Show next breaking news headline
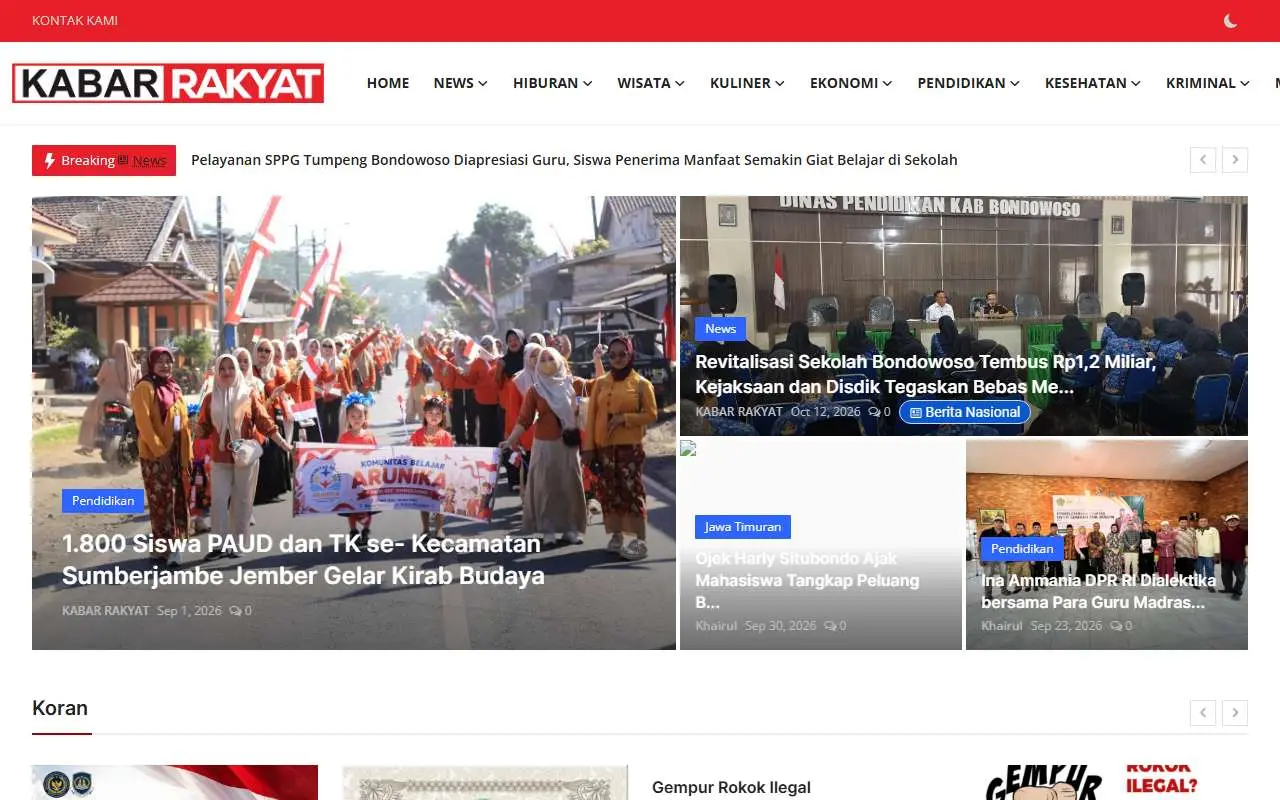The height and width of the screenshot is (800, 1280). coord(1235,160)
